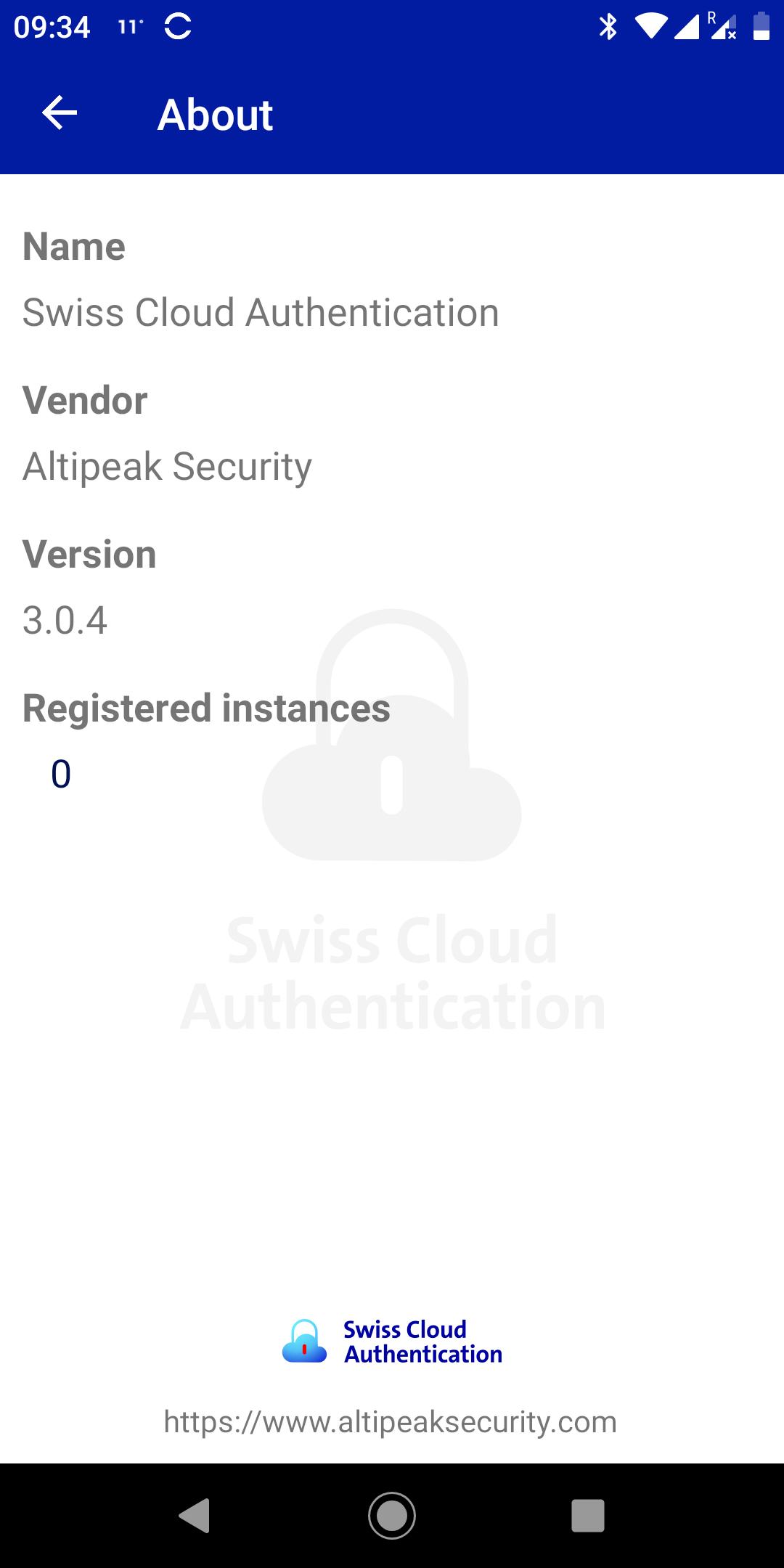
Task: Tap the large cloud padlock watermark
Action: pos(392,735)
